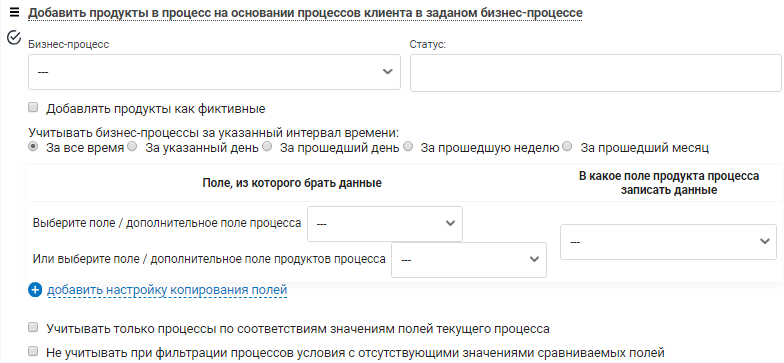
Task: Choose the За прошедший день radio option
Action: [x=267, y=147]
